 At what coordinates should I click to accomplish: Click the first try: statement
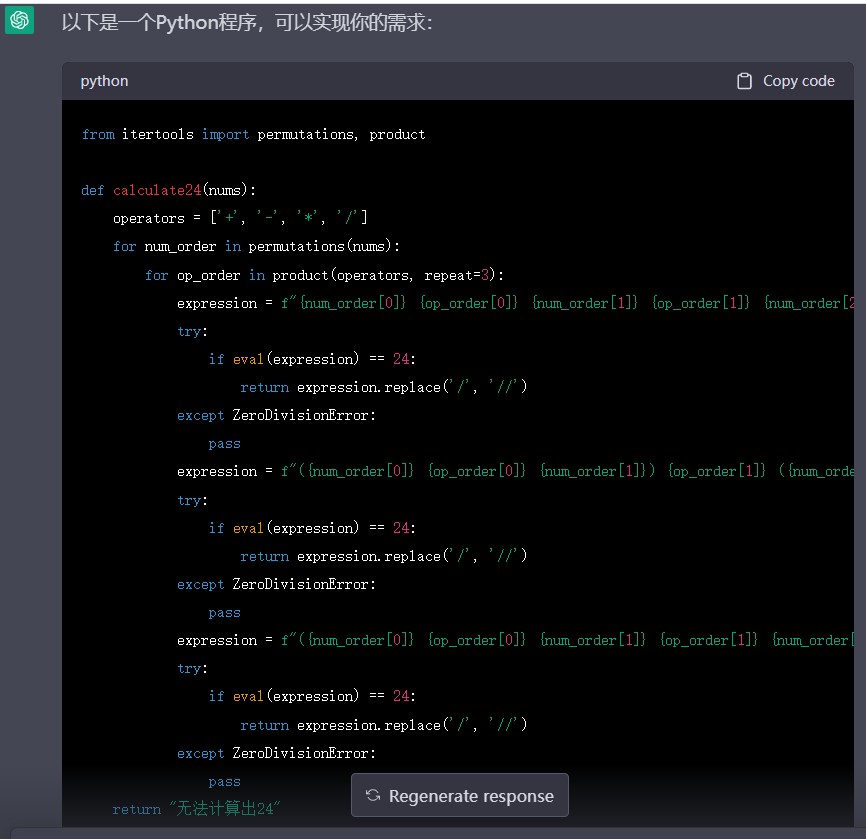click(192, 331)
